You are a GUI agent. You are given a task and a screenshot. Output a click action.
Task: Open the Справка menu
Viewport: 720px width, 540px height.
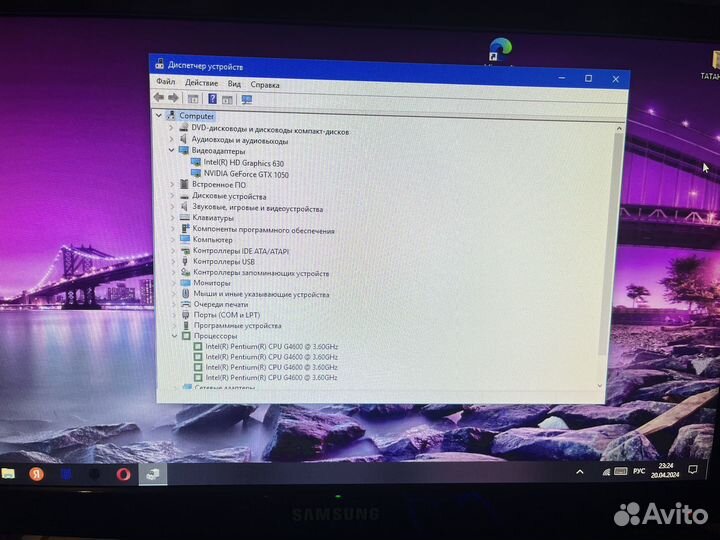click(265, 84)
